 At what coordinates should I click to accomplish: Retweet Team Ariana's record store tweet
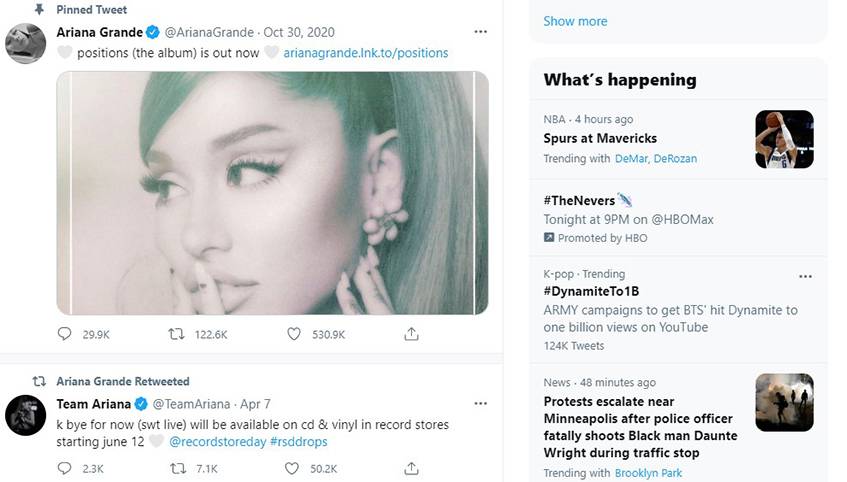coord(177,468)
